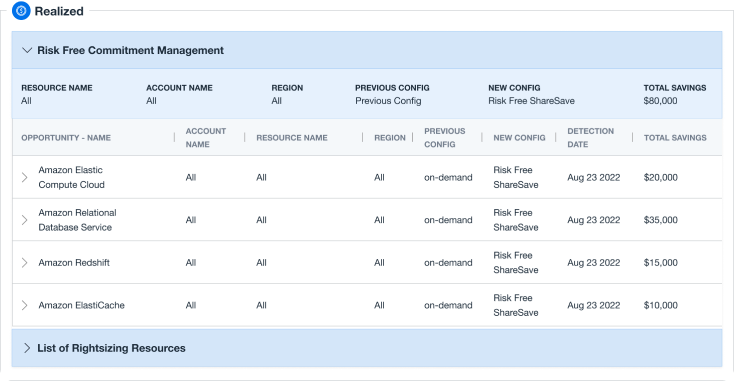Click Aug 23 2022 in ElastiCache row

594,305
